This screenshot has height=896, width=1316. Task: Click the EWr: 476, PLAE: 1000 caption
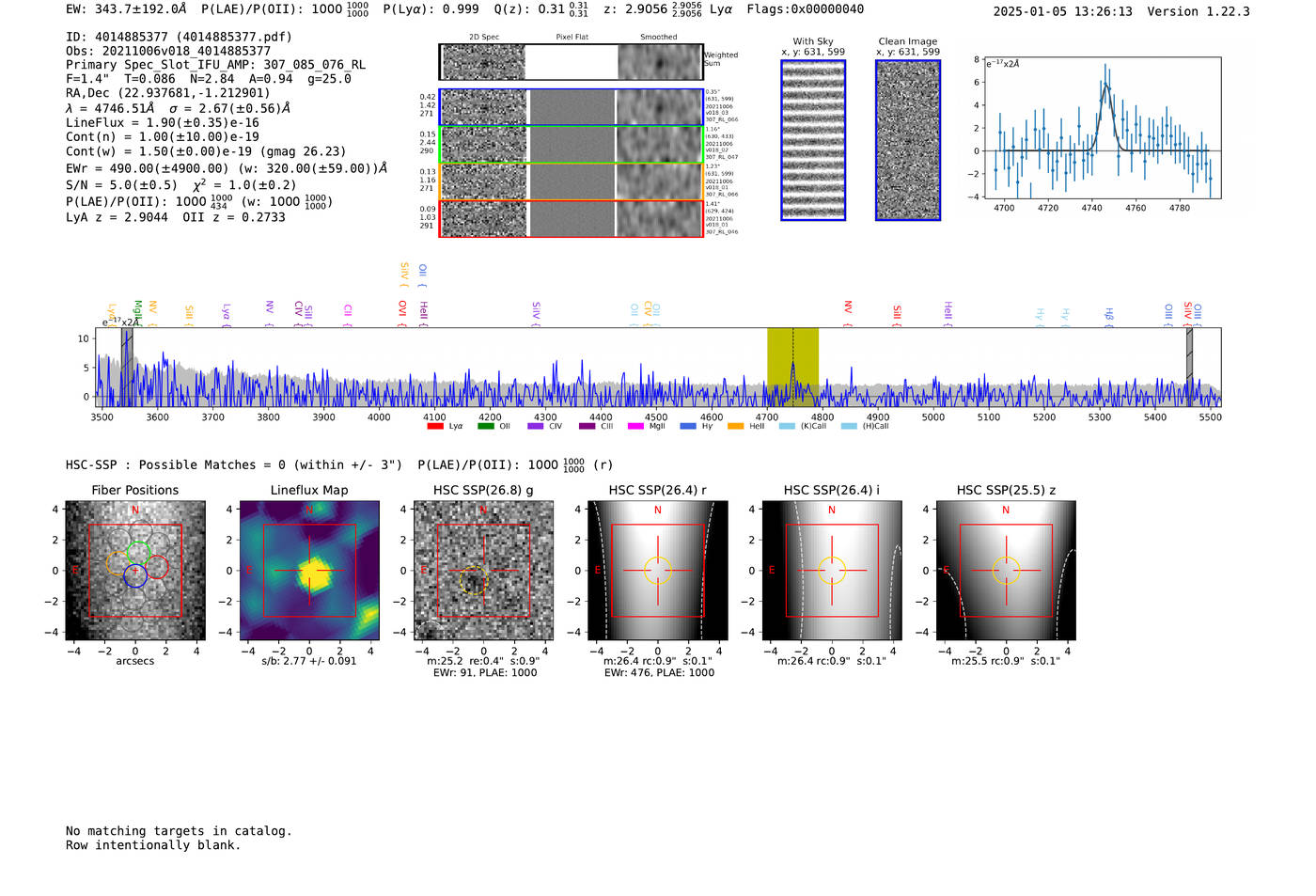pos(659,673)
